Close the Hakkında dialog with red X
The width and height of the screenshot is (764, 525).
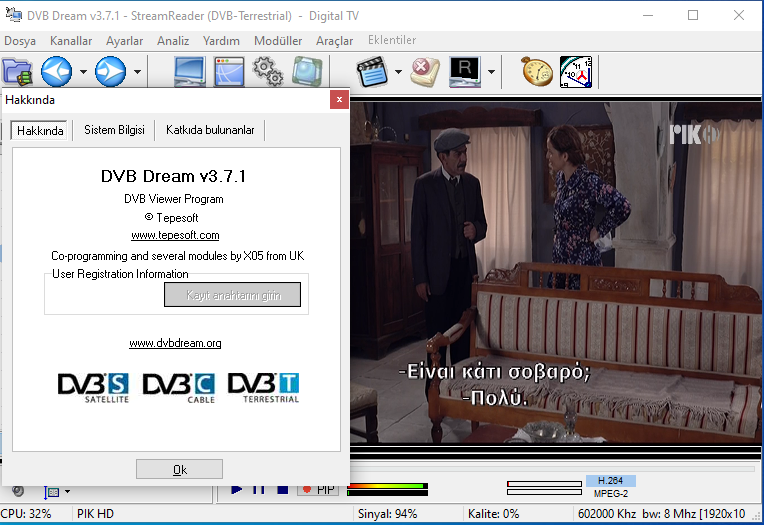[x=339, y=100]
